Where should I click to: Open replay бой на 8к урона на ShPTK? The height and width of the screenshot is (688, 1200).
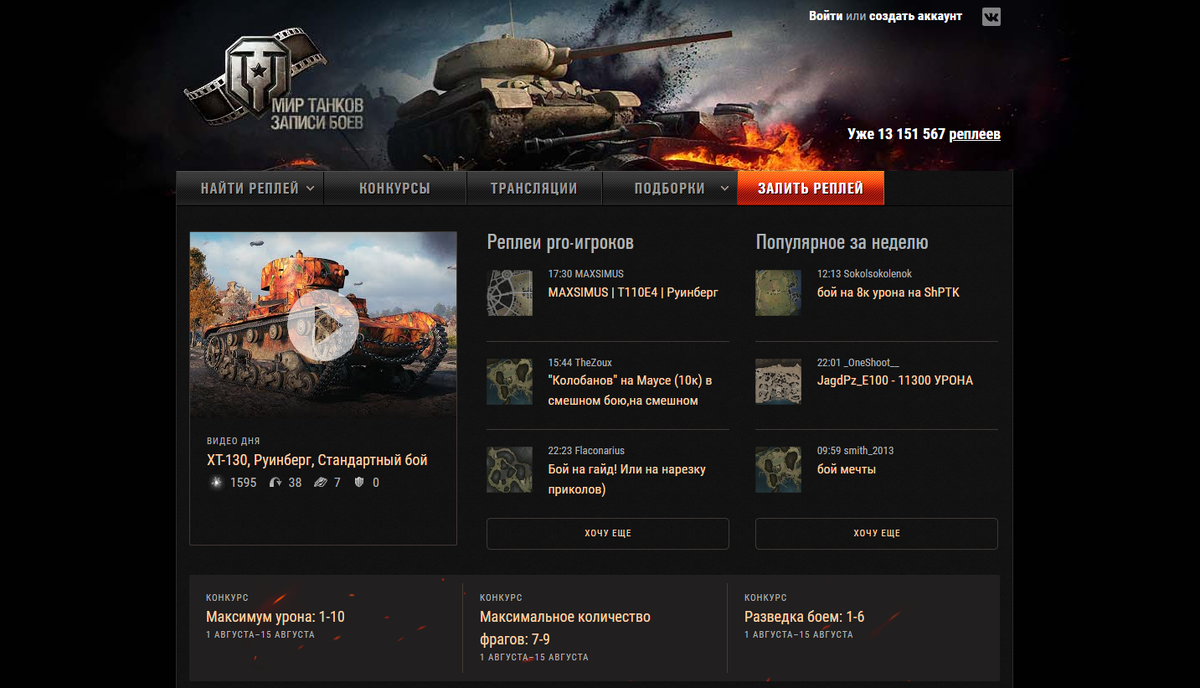[x=888, y=292]
